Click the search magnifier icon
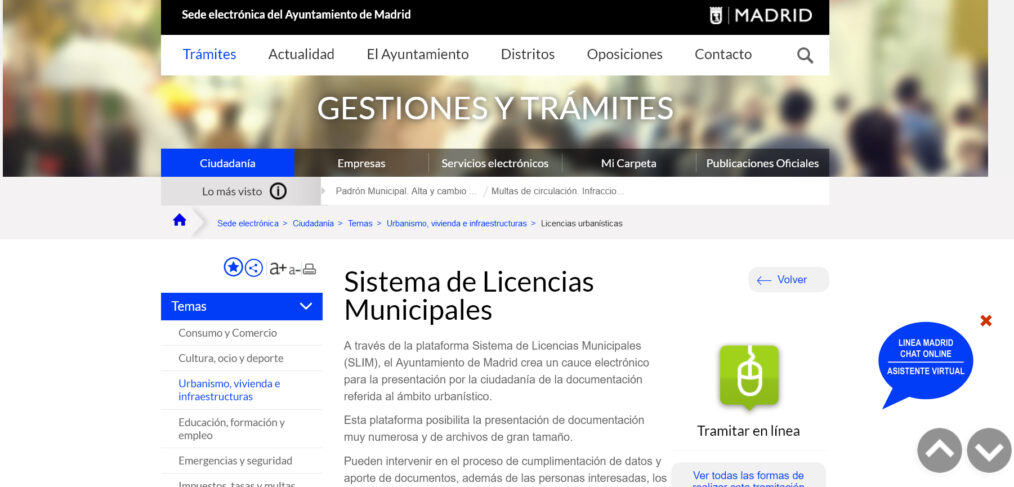The image size is (1014, 487). click(804, 55)
